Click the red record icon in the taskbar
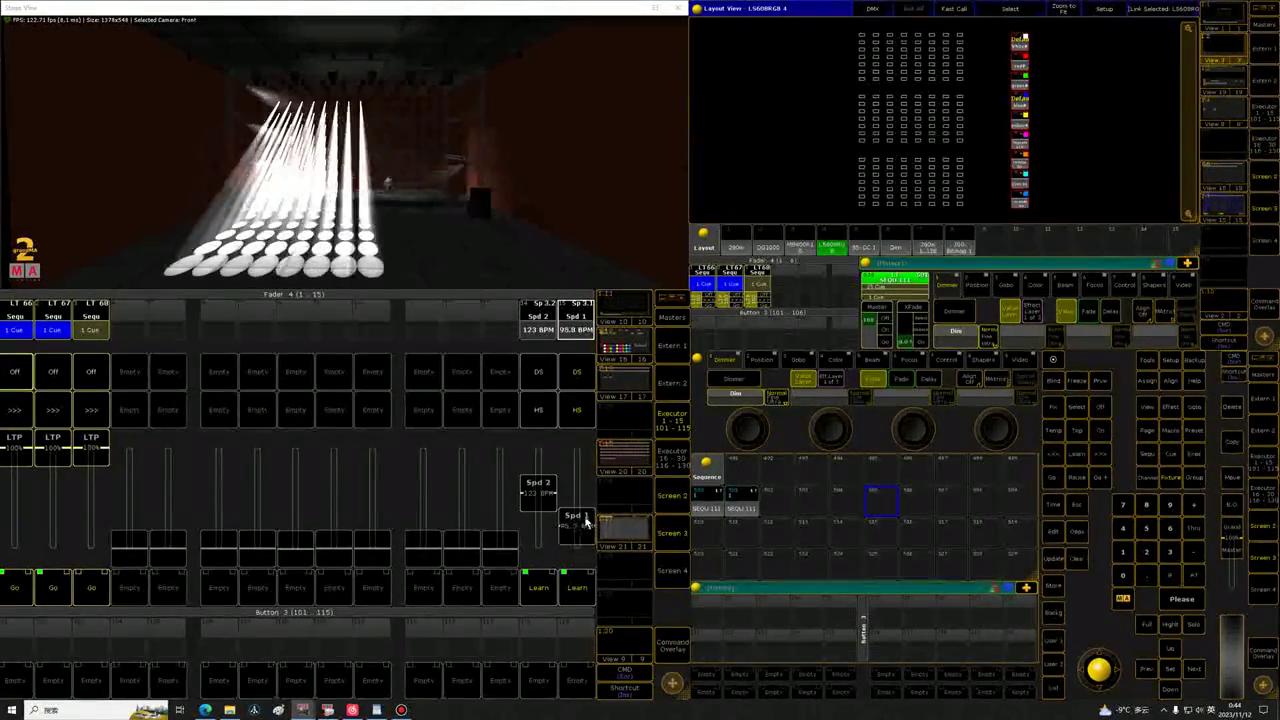Screen dimensions: 1280x720 pos(401,710)
